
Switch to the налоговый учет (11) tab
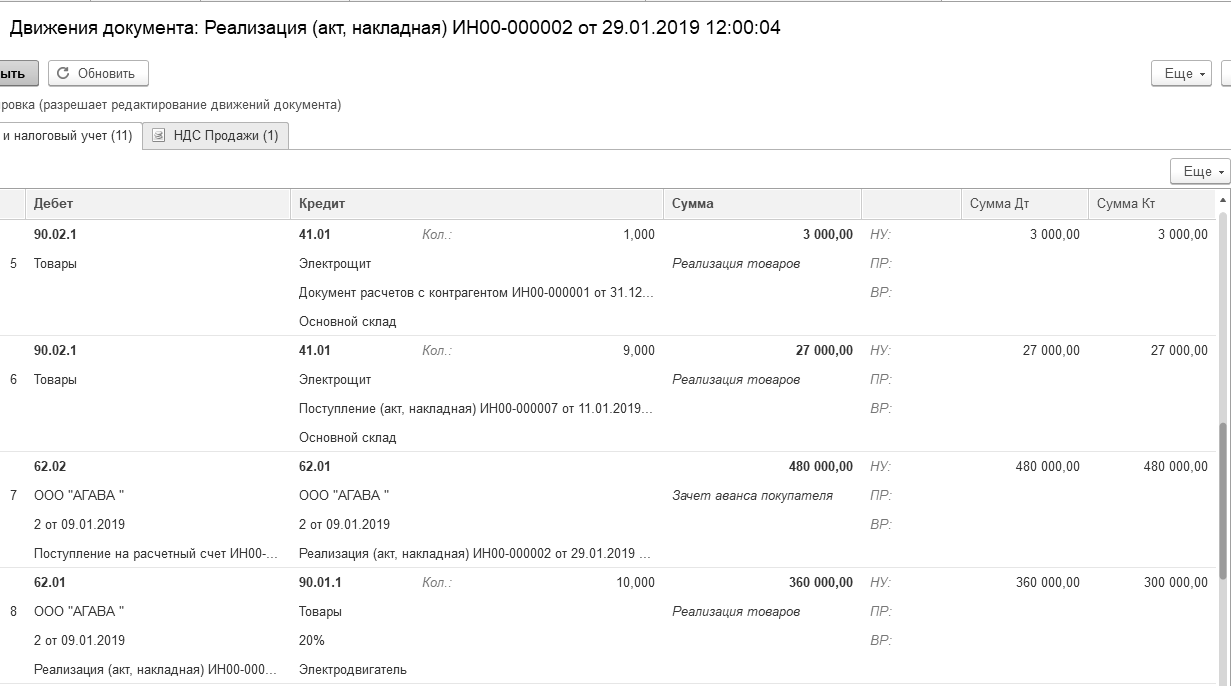click(67, 136)
